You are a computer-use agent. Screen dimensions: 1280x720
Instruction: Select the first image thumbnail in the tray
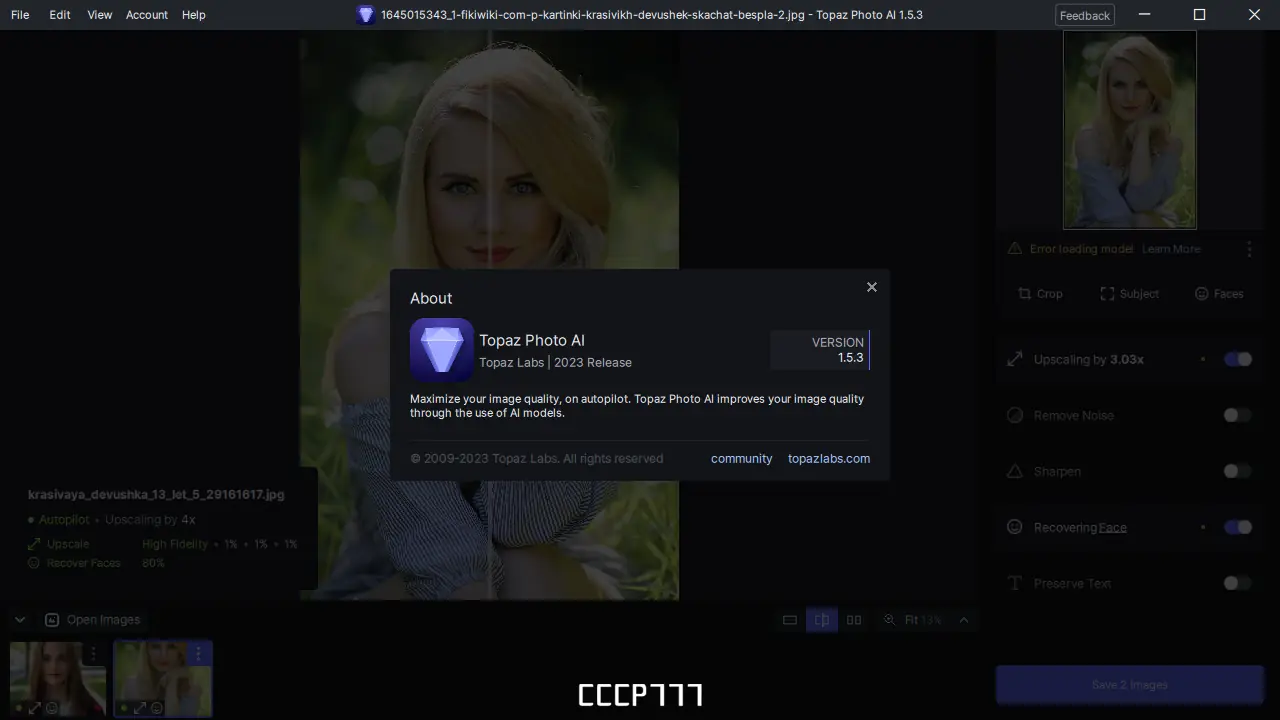point(58,678)
